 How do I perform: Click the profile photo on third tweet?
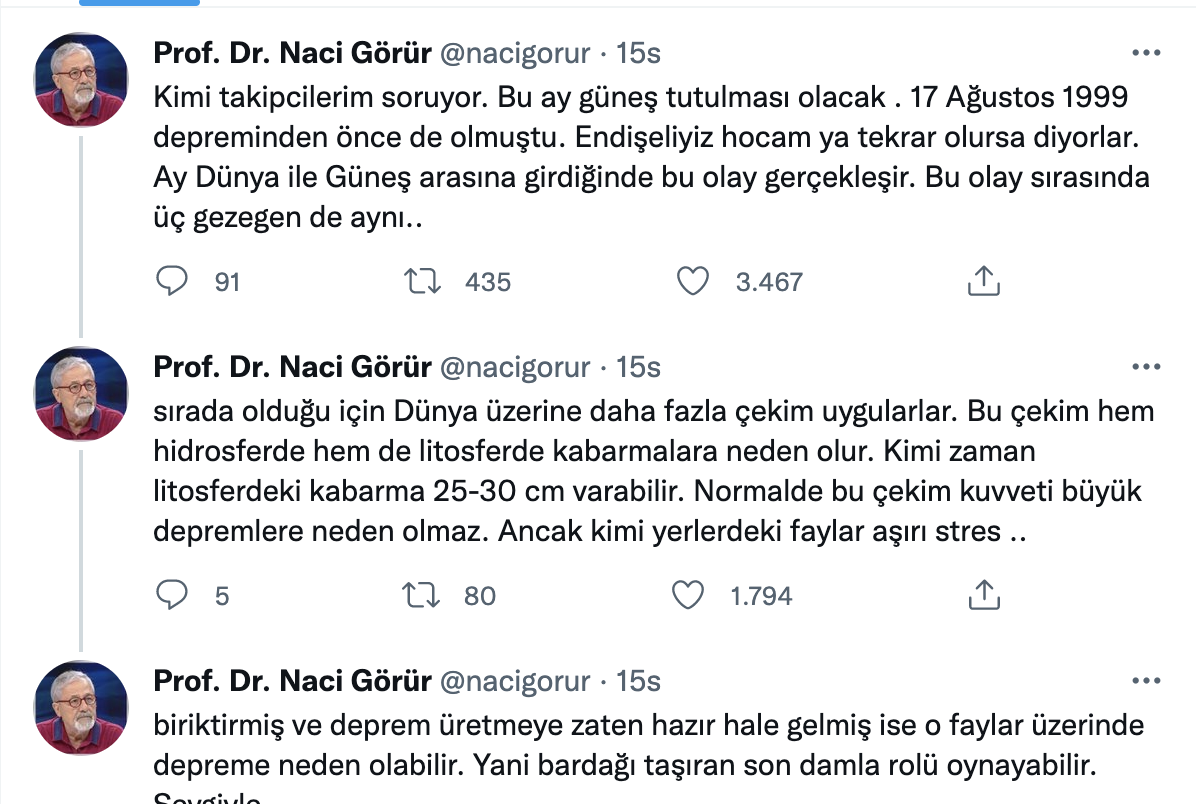pyautogui.click(x=82, y=707)
